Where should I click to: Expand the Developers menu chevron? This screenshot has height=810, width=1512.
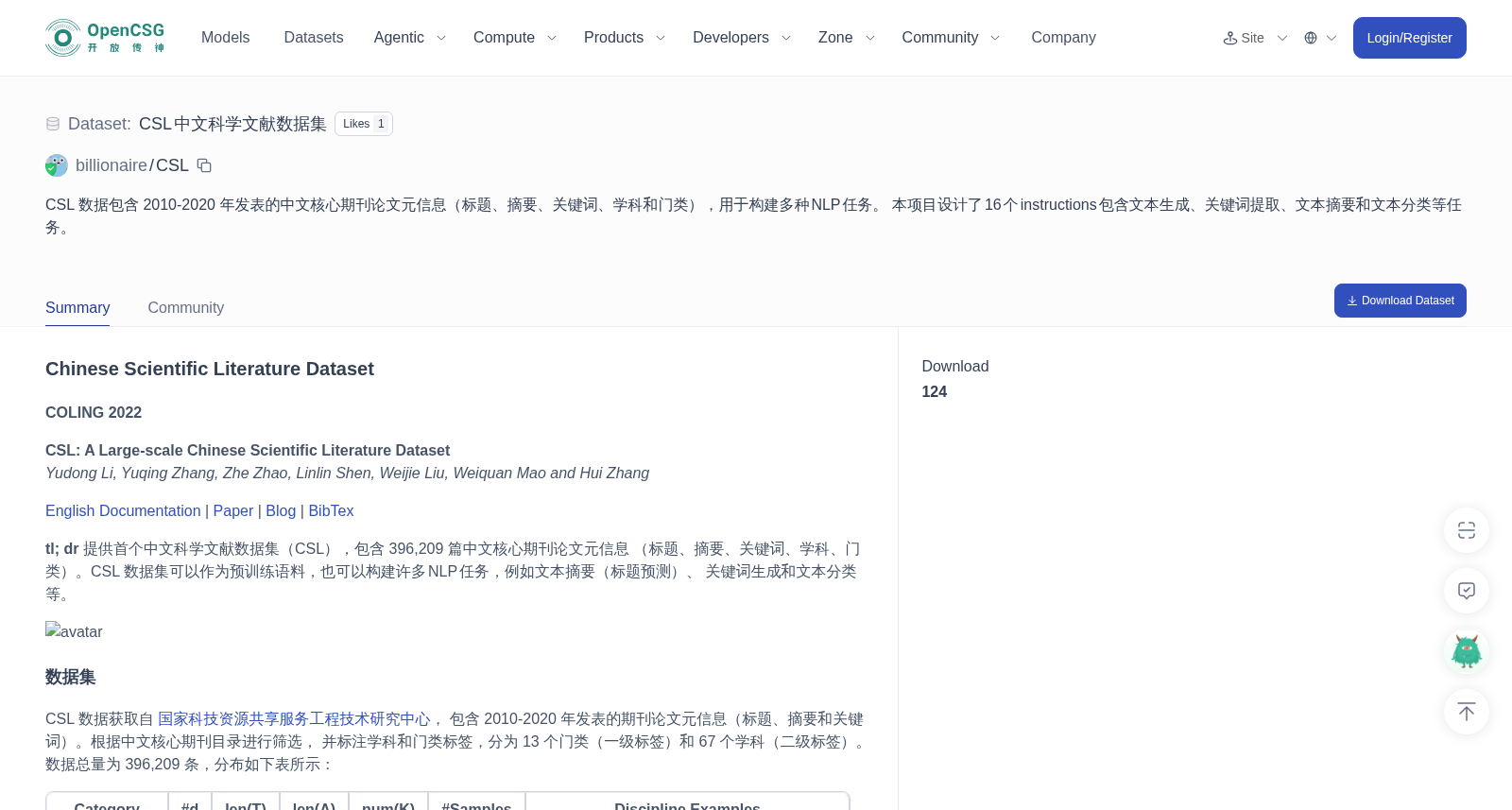point(785,38)
